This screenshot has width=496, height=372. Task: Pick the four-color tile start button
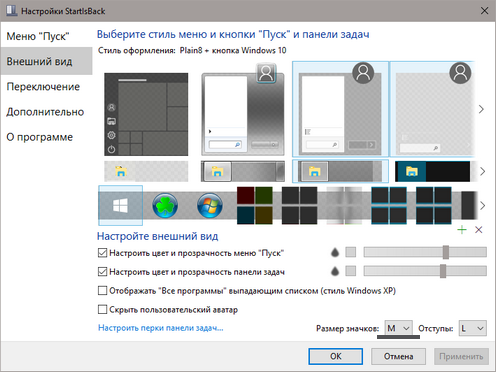tap(255, 206)
